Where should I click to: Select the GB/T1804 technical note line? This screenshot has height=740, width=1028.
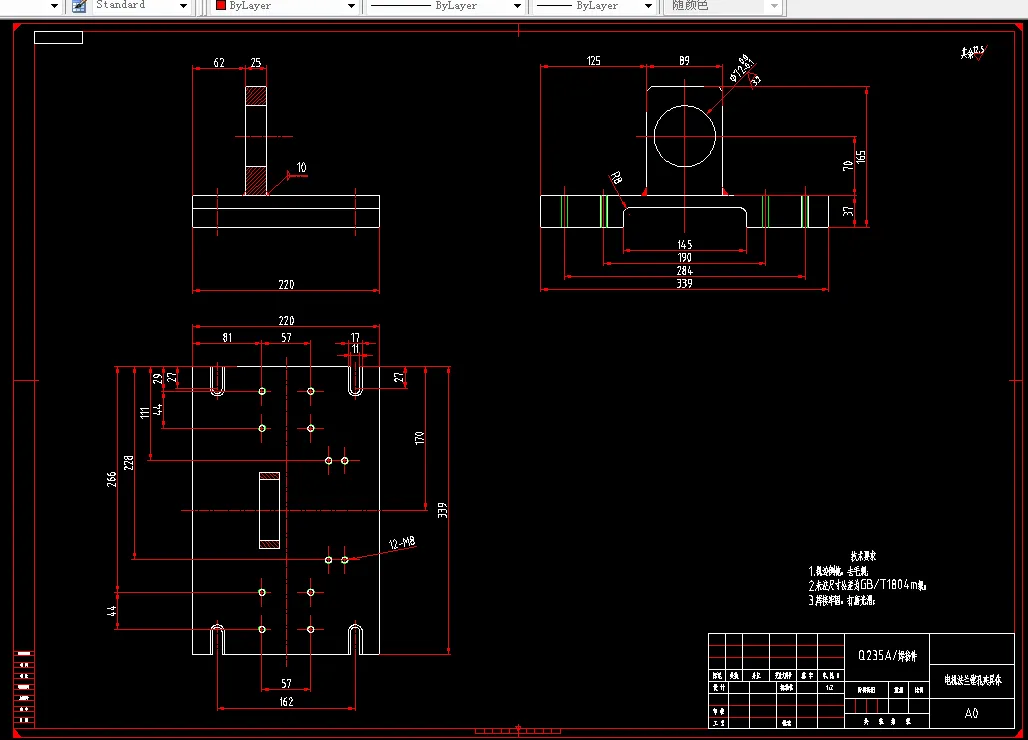(x=867, y=585)
